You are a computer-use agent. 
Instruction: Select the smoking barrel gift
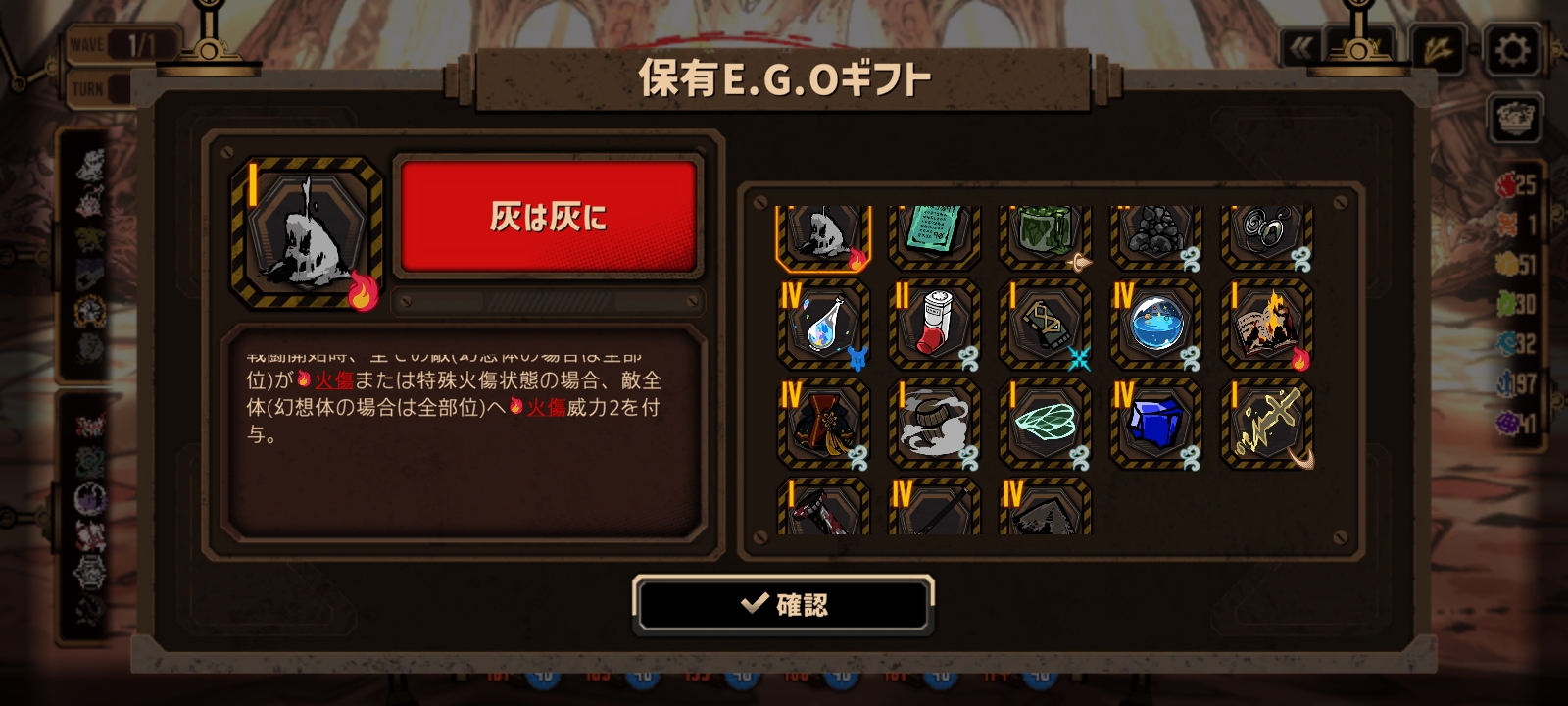click(x=934, y=425)
